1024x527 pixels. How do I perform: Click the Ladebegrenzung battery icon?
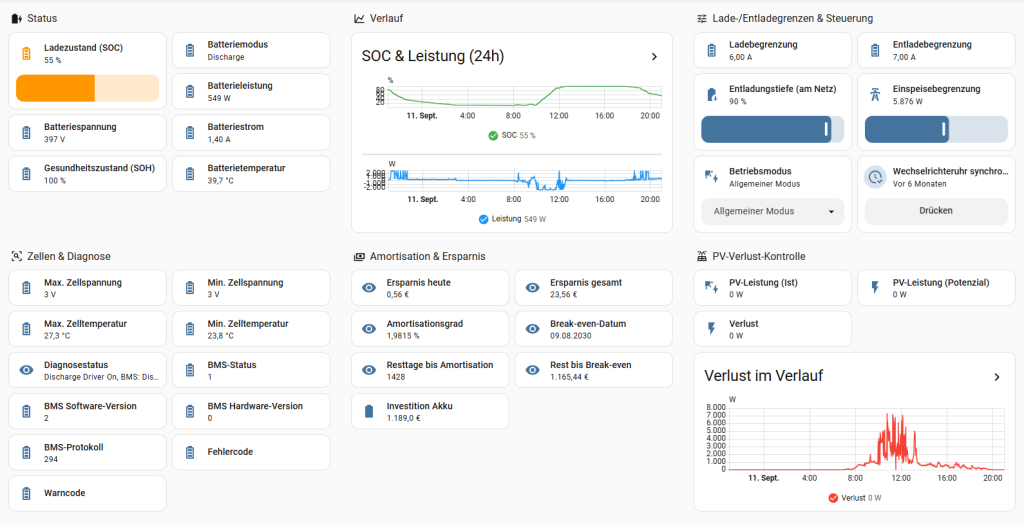tap(712, 50)
